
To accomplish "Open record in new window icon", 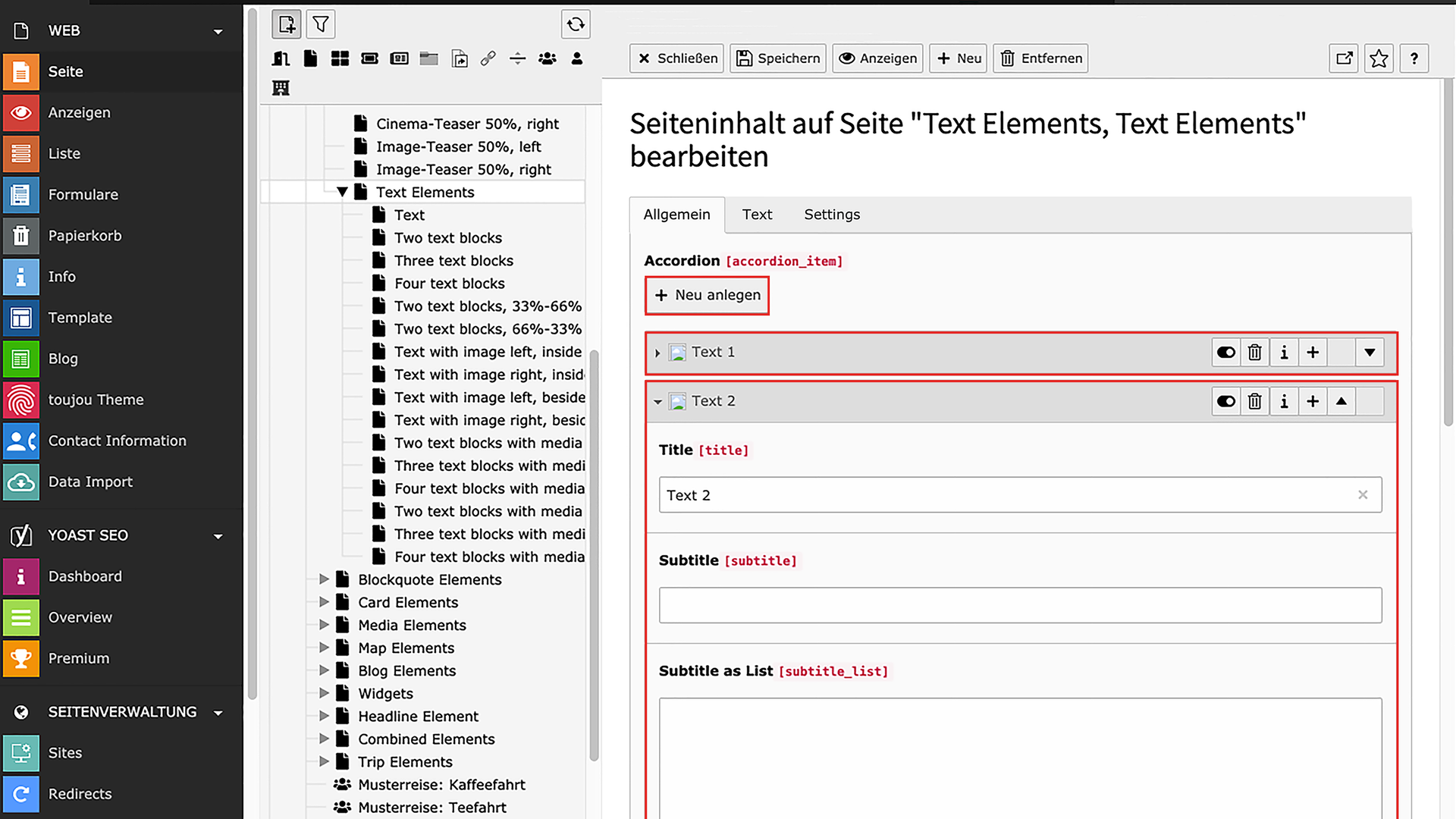I will pyautogui.click(x=1344, y=58).
